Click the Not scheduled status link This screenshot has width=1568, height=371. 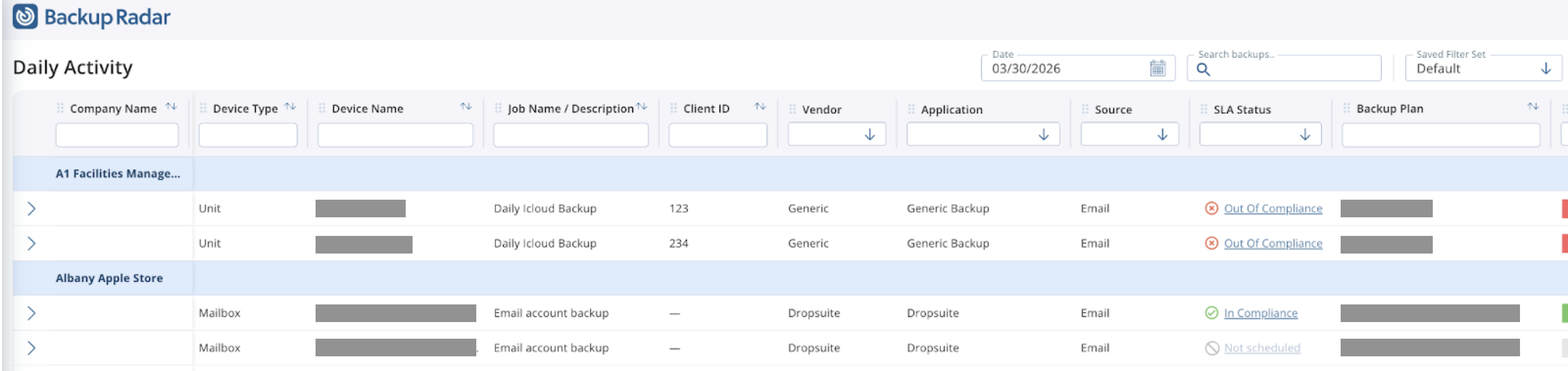[1261, 348]
